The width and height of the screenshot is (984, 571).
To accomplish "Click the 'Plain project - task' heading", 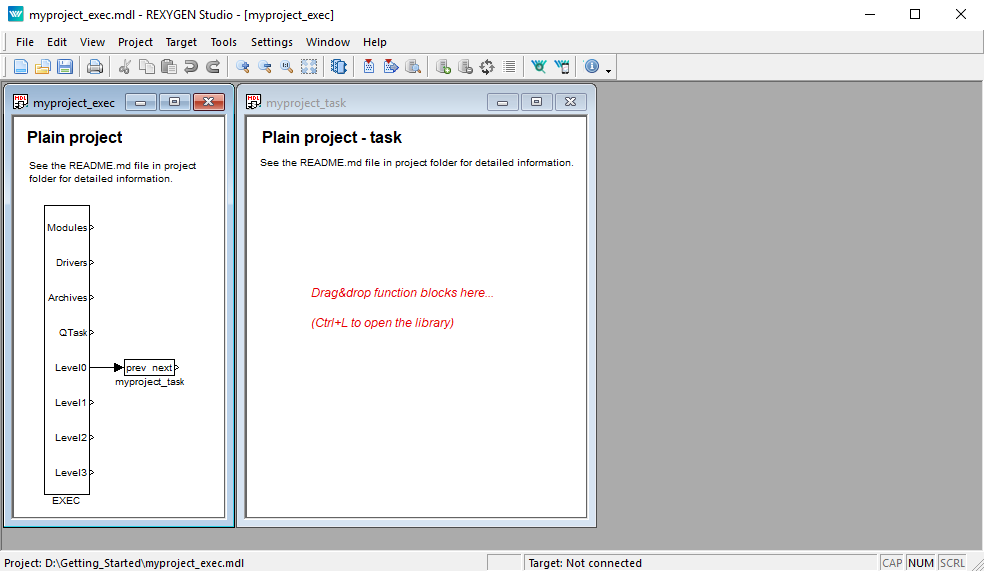I will tap(332, 137).
